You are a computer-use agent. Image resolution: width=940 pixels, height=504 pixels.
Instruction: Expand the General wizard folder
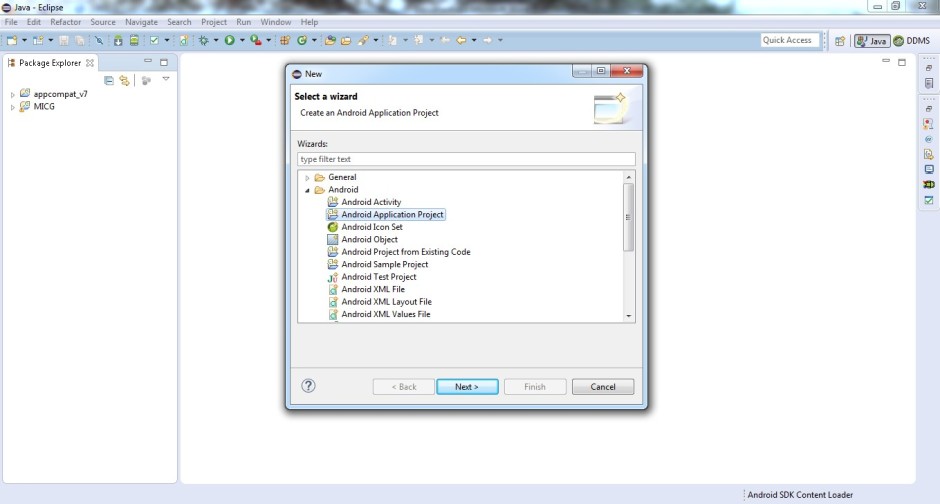coord(307,178)
